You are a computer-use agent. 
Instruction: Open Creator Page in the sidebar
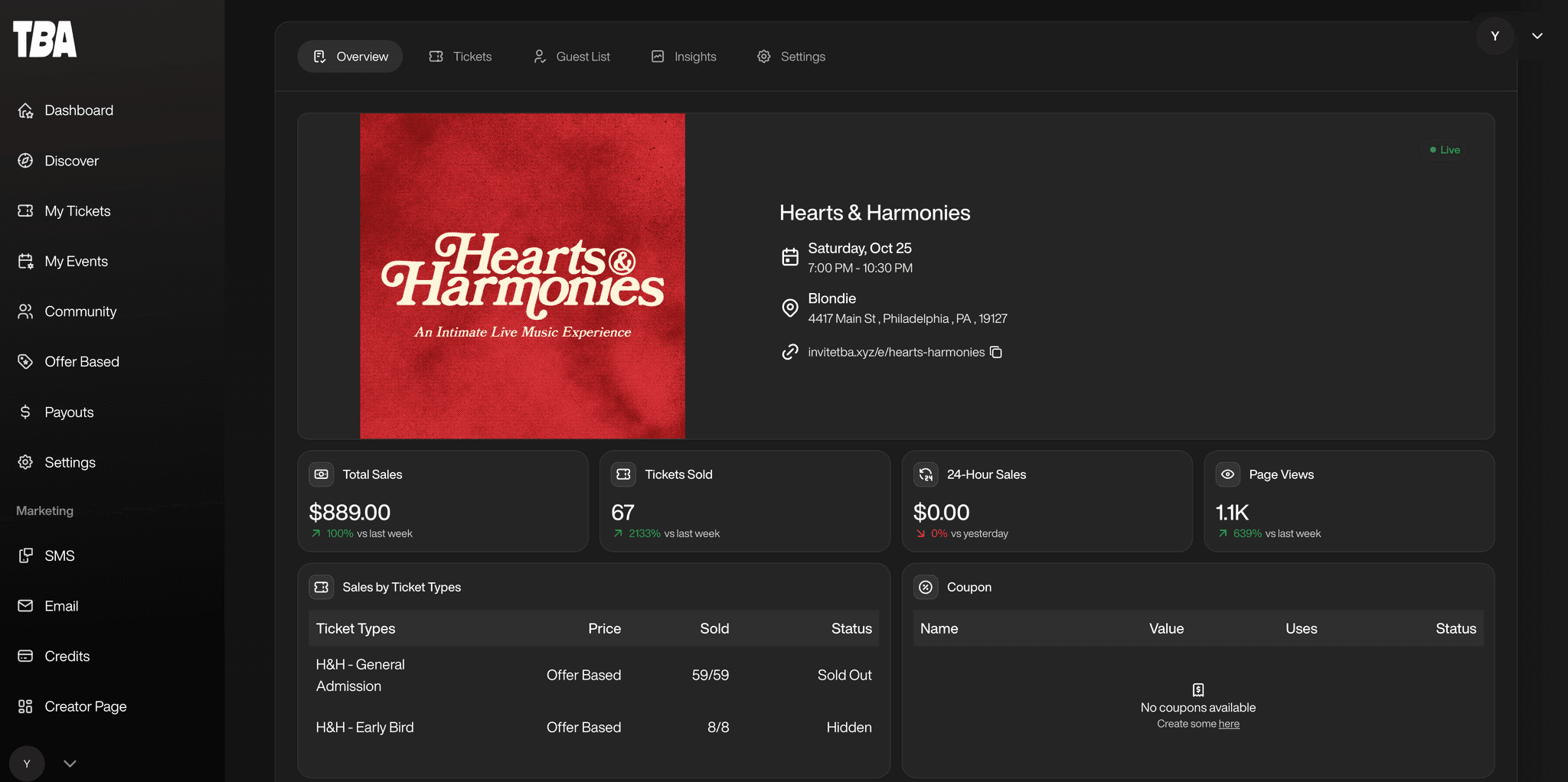72,706
